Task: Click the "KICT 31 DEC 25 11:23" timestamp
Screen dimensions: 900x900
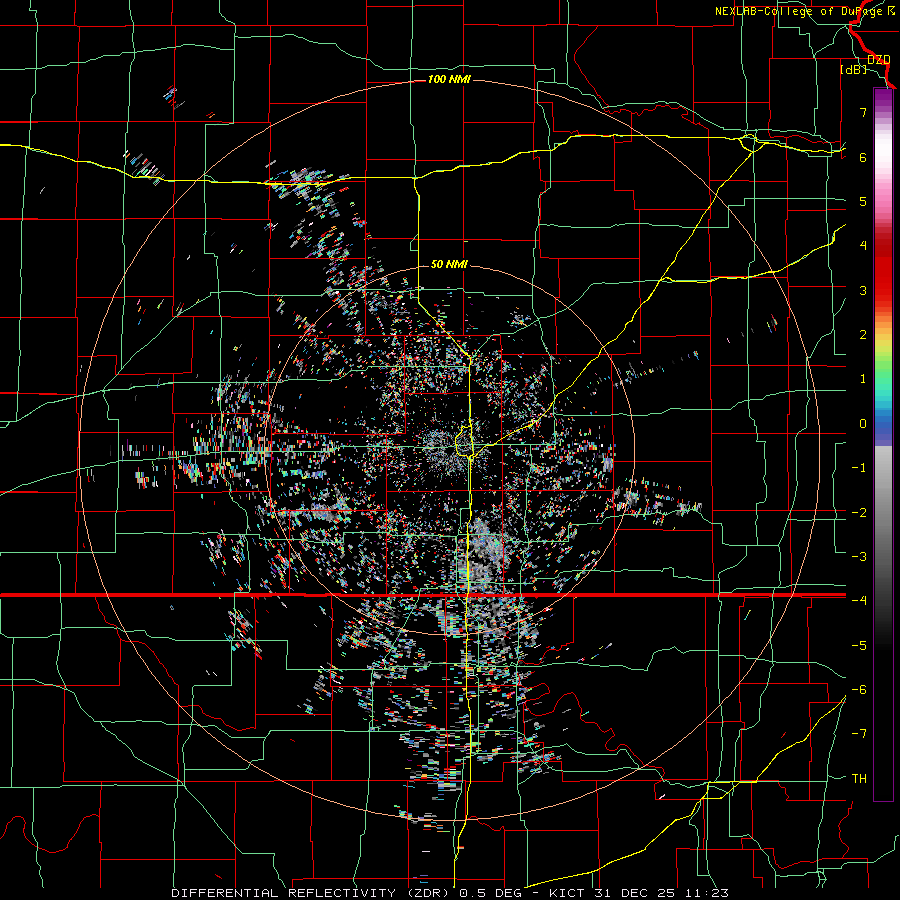Action: (639, 893)
